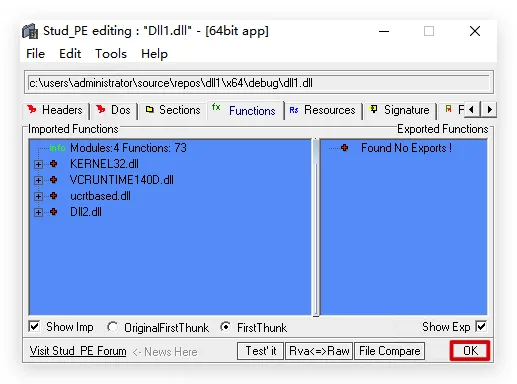Switch to the Dos tab
Image resolution: width=517 pixels, height=384 pixels.
click(114, 110)
